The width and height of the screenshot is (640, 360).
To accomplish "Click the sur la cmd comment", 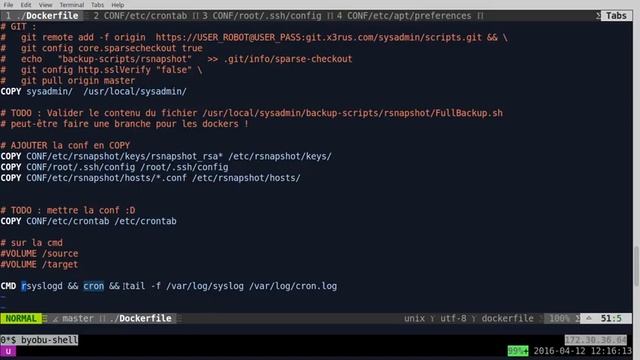I will tap(32, 242).
